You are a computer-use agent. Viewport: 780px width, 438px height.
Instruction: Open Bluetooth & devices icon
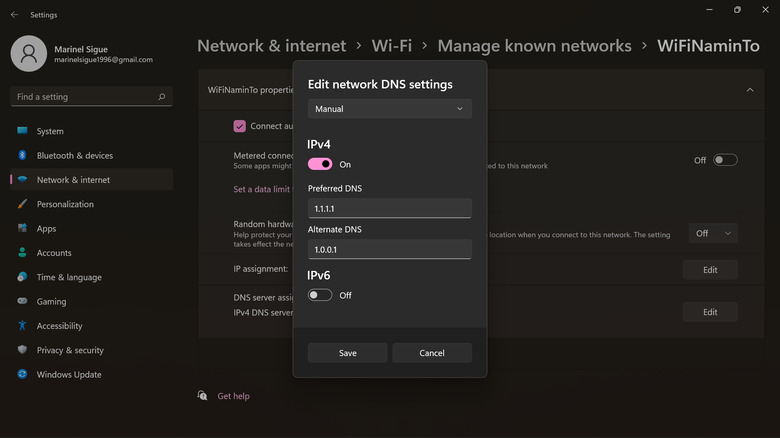[x=22, y=156]
